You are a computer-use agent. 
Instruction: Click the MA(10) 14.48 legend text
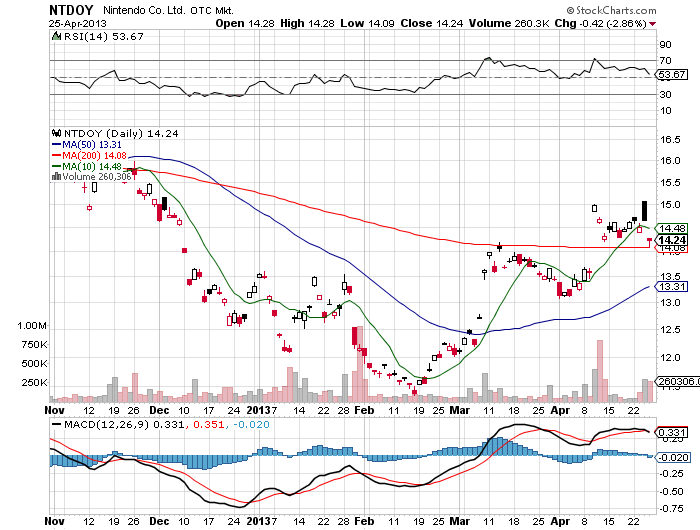(x=92, y=166)
